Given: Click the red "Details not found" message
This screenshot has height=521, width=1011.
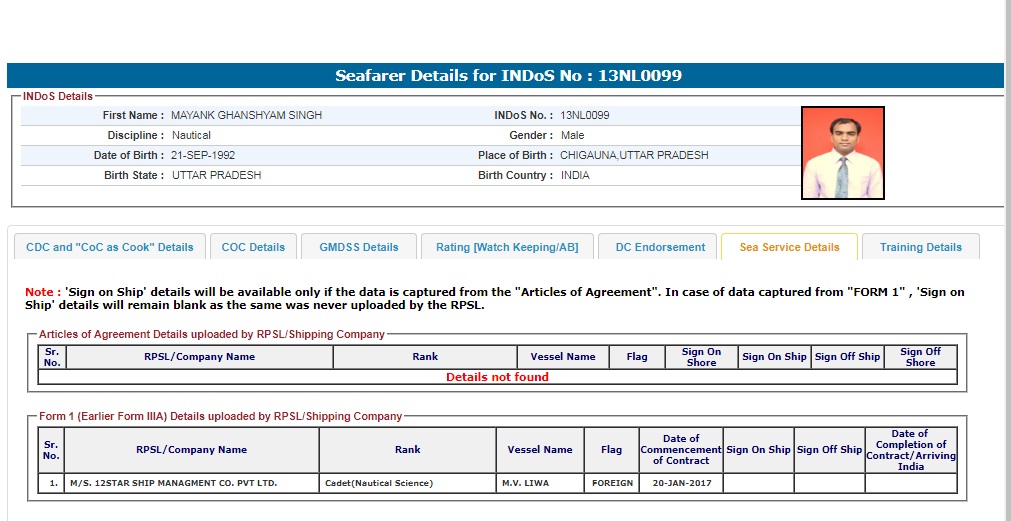Looking at the screenshot, I should click(497, 377).
